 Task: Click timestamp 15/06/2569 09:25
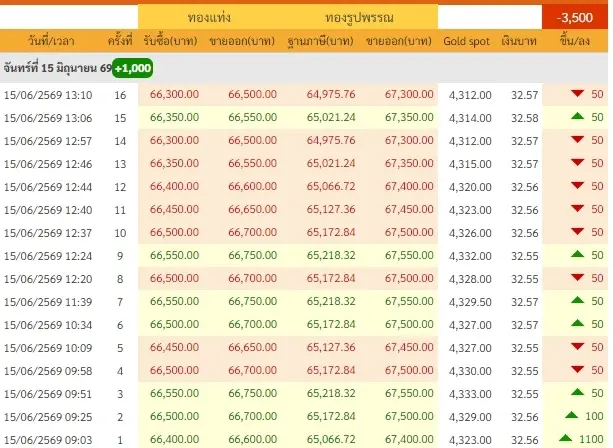pos(48,417)
